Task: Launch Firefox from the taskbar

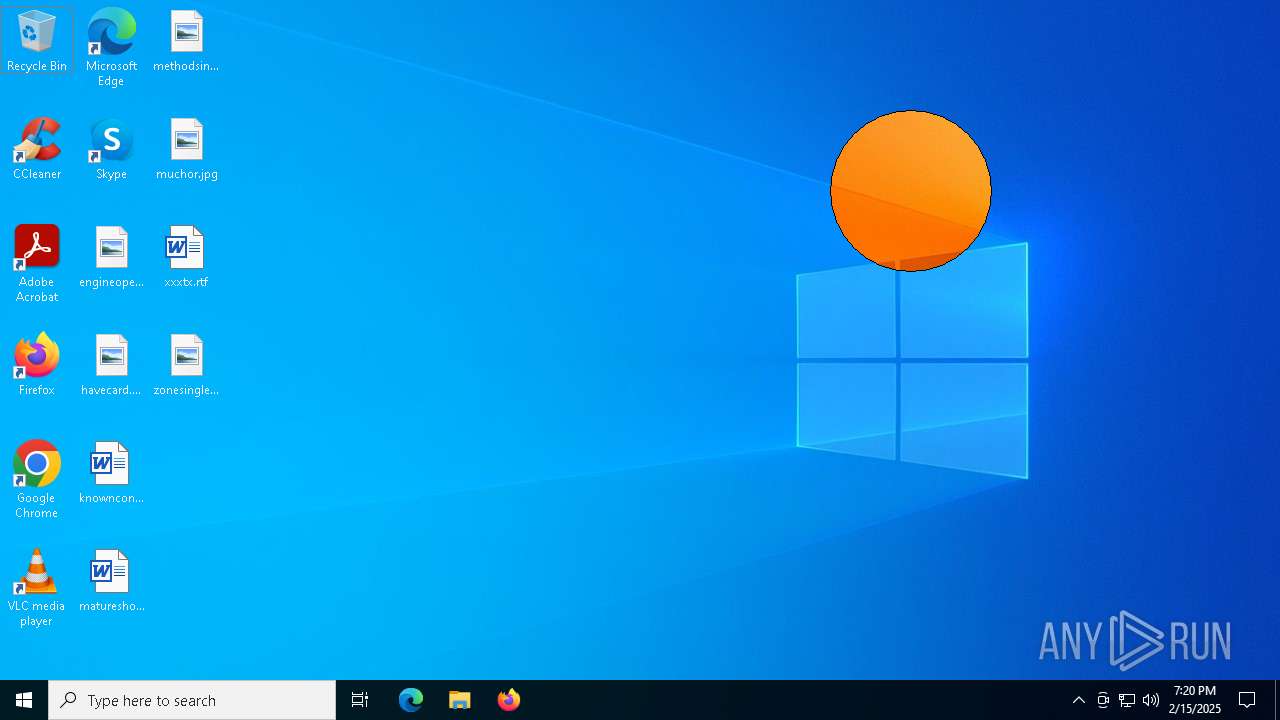Action: pos(509,700)
